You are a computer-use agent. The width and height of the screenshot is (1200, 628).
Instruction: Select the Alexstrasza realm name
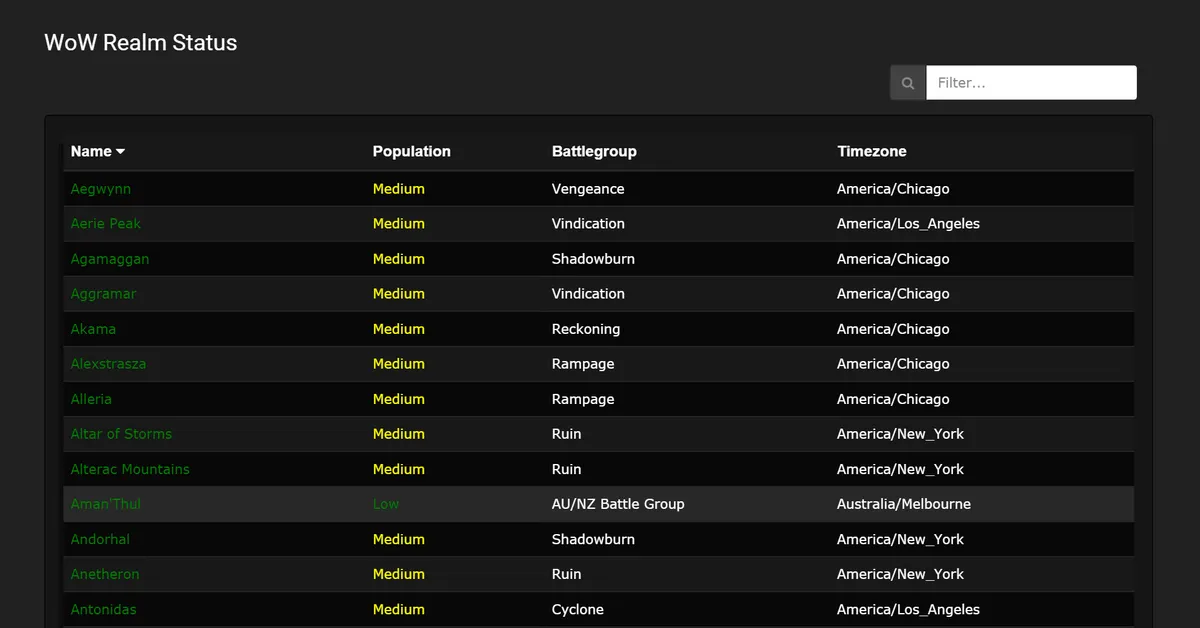pos(108,364)
